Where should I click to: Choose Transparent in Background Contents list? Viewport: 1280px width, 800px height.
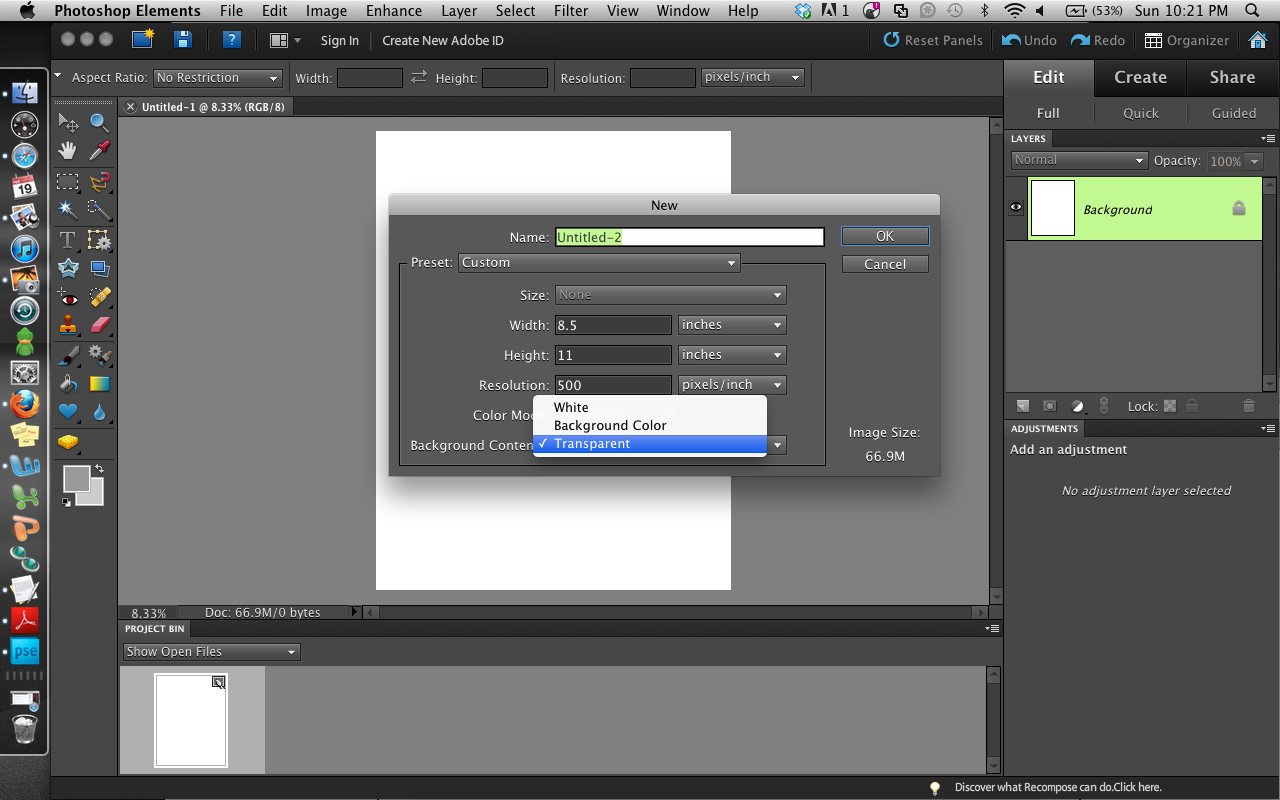pos(650,444)
